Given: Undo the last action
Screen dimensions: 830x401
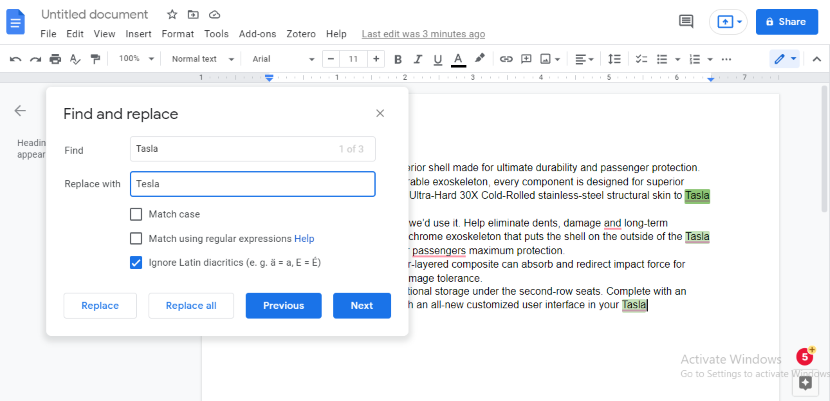Looking at the screenshot, I should pos(16,59).
